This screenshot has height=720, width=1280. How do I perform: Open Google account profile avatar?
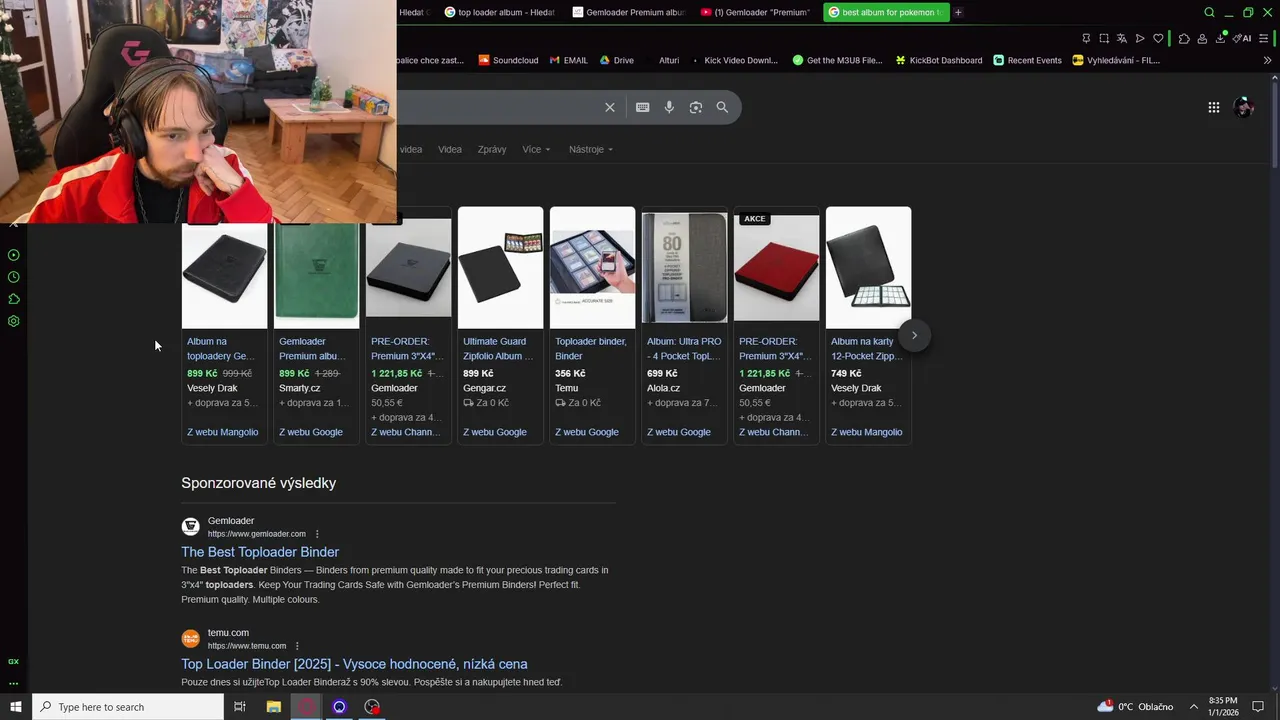pos(1244,107)
